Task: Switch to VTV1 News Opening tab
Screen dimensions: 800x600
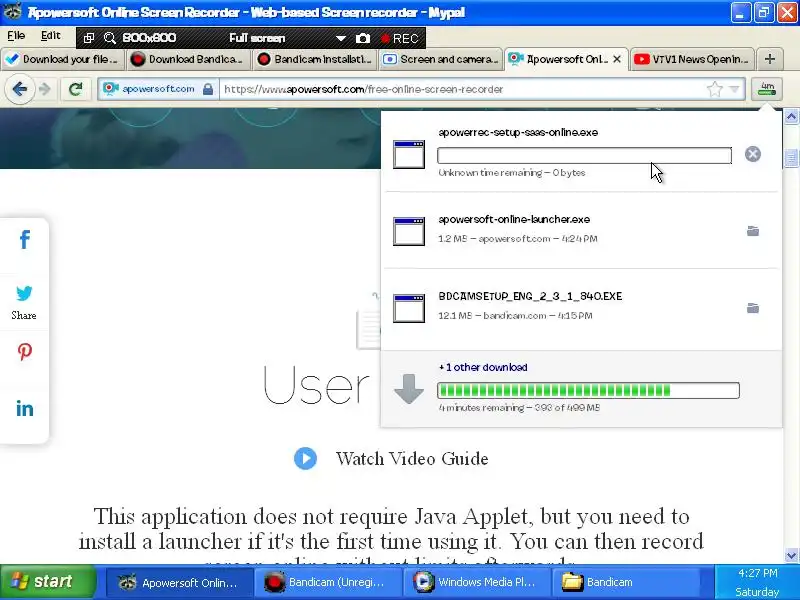Action: [692, 59]
